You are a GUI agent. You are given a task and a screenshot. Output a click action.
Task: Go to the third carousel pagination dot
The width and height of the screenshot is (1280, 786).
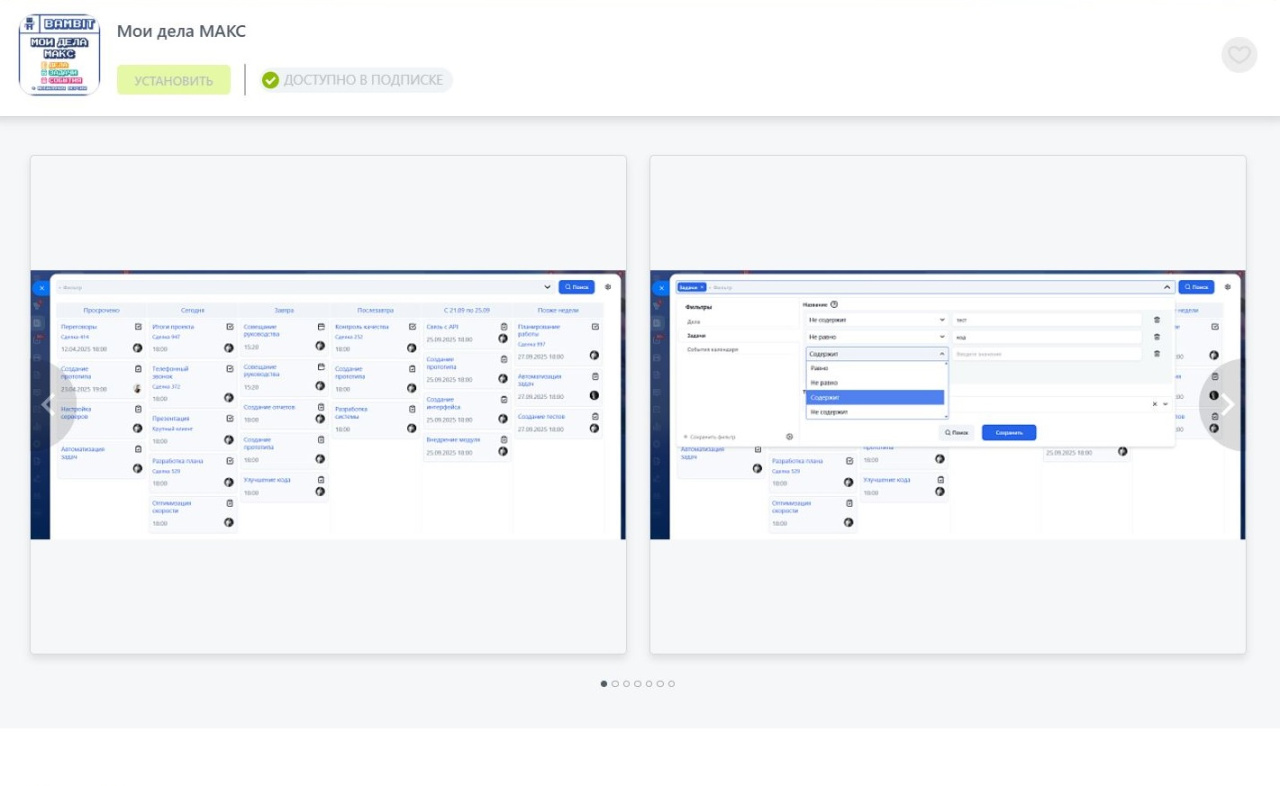pos(627,684)
